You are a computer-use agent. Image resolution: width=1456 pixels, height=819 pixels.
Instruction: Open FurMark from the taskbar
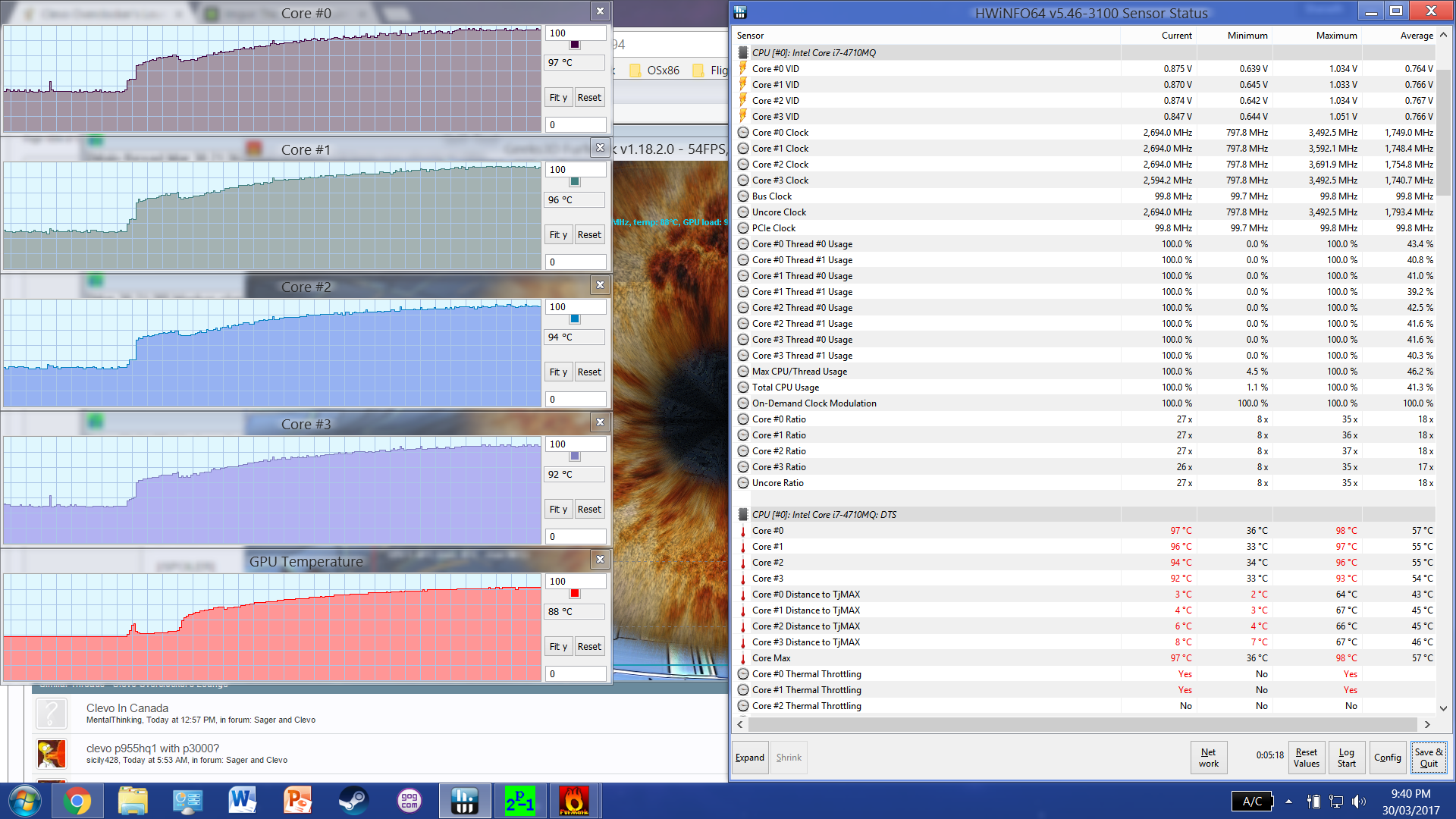pyautogui.click(x=574, y=801)
